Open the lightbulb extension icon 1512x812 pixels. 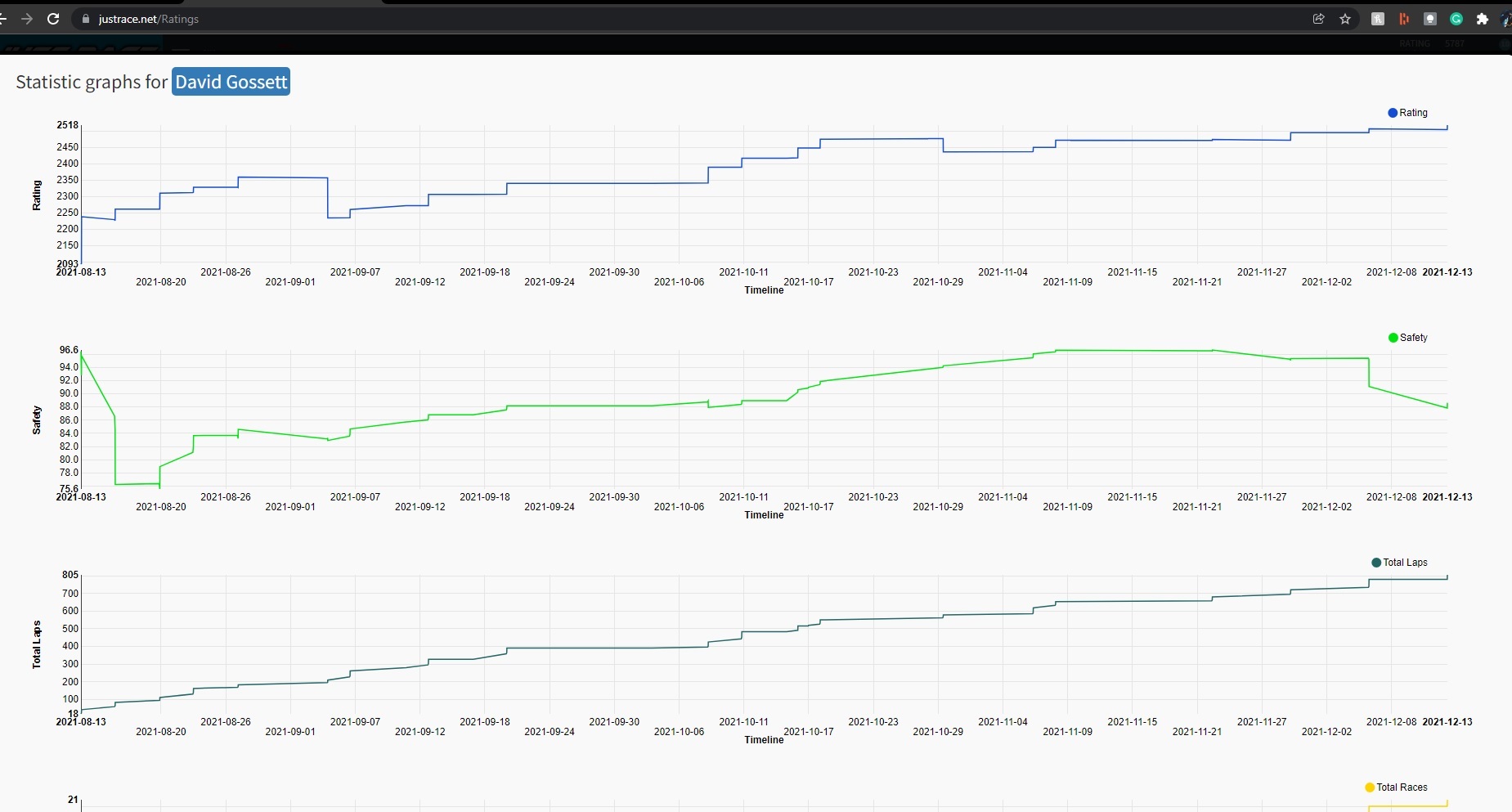pos(1430,19)
